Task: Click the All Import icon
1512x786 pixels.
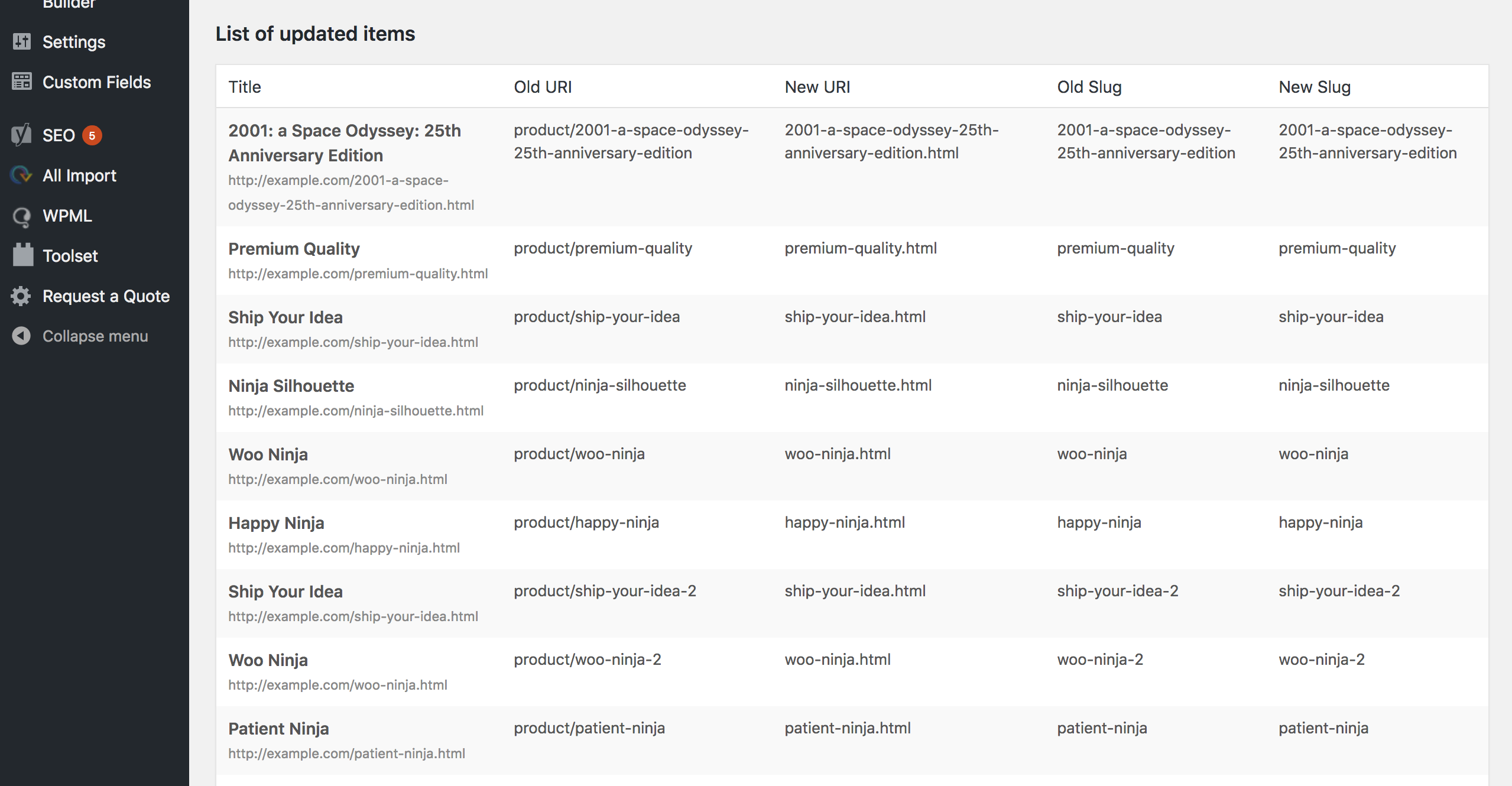Action: click(x=22, y=176)
